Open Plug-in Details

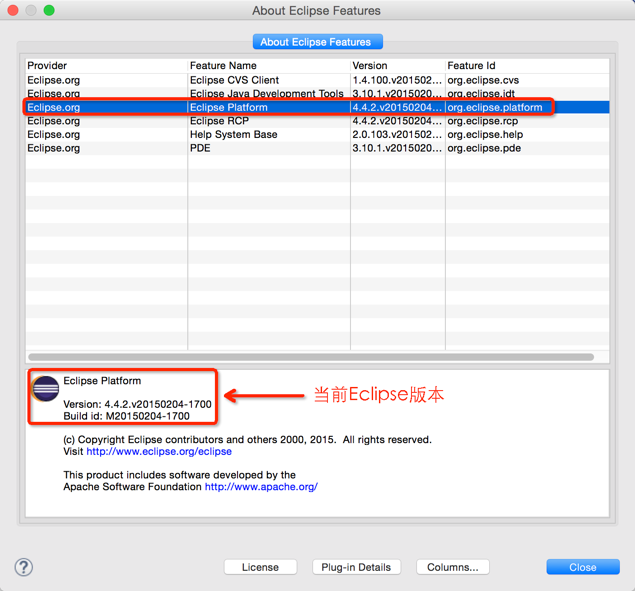coord(356,567)
